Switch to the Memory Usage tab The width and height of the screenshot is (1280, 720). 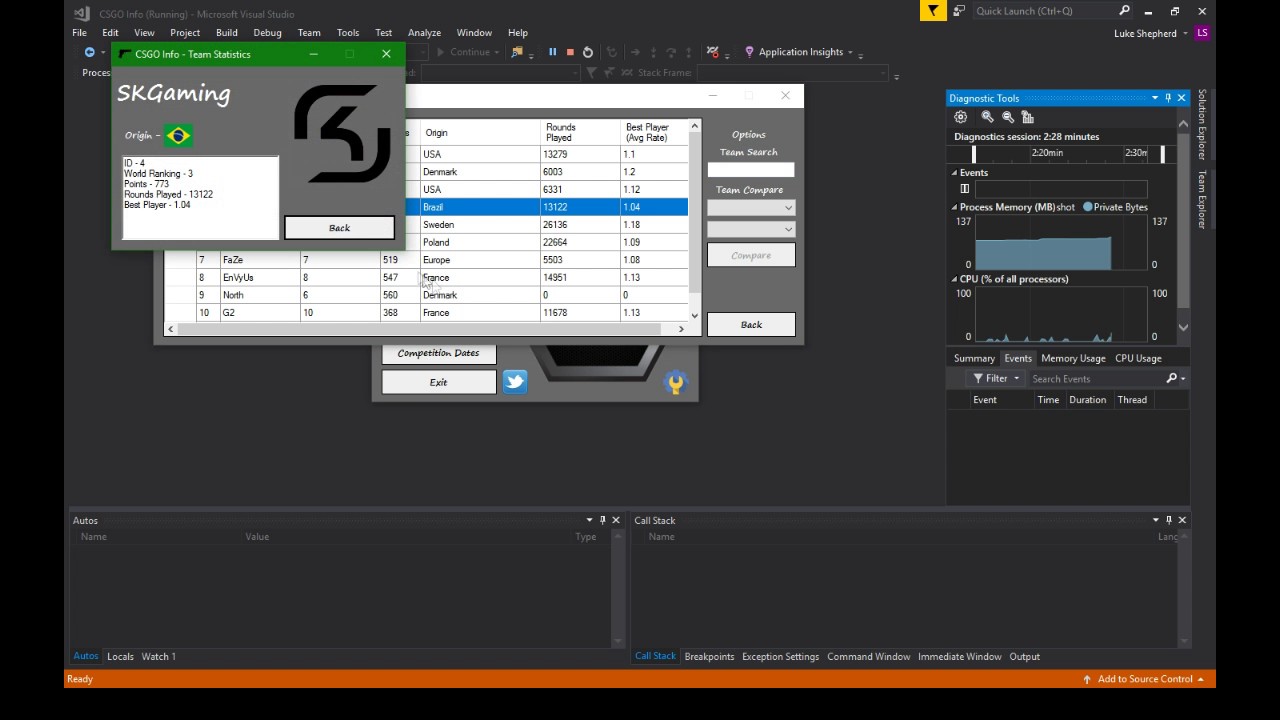click(1073, 358)
